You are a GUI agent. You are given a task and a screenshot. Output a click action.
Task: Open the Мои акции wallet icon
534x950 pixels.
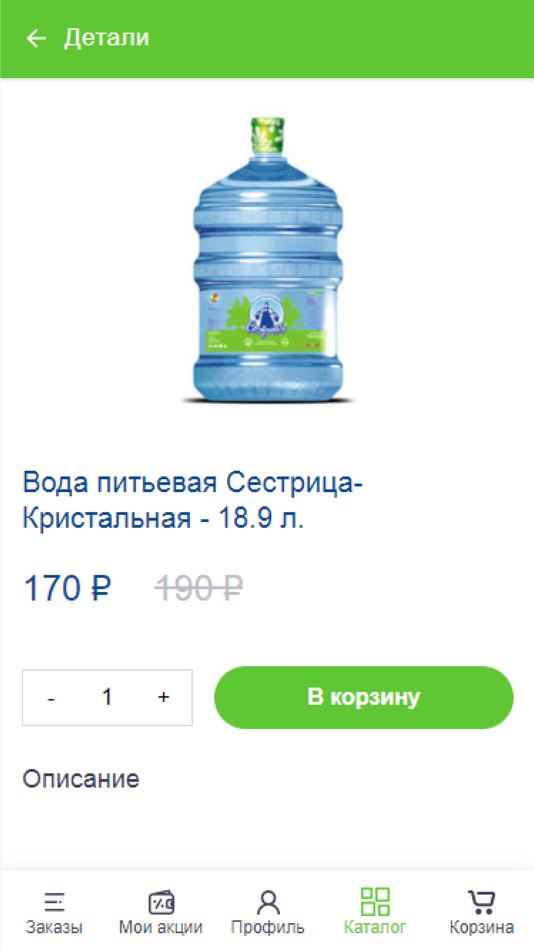point(161,903)
